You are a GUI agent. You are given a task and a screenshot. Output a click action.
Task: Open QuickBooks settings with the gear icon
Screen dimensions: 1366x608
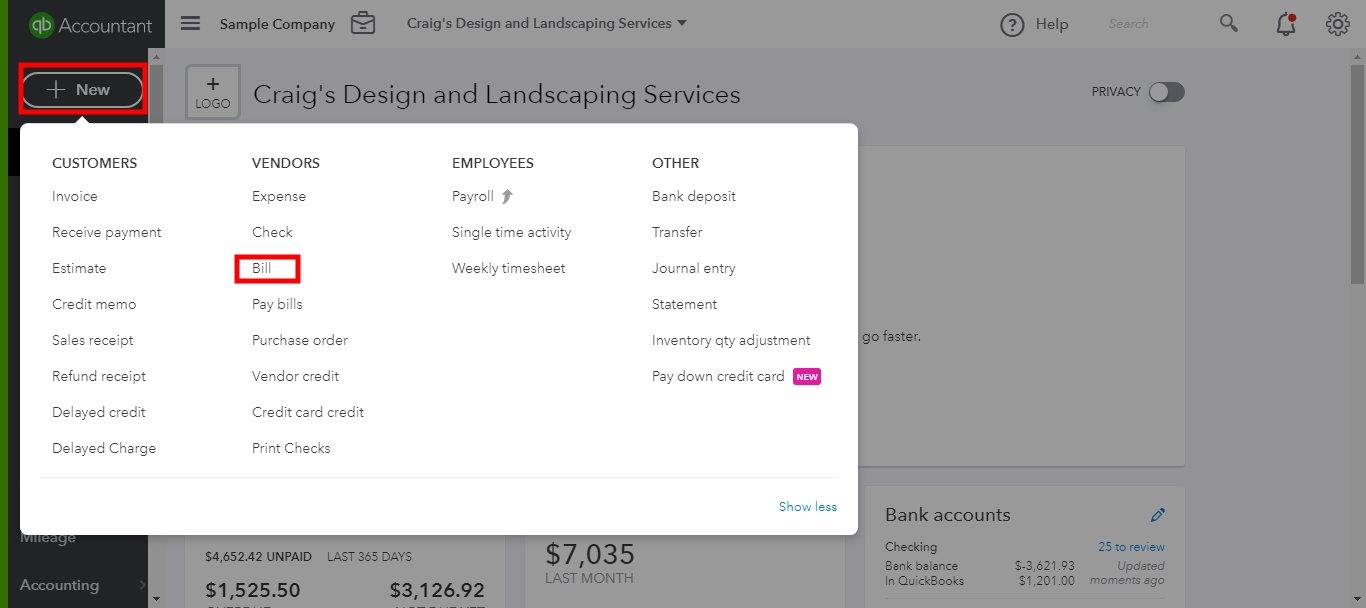(x=1337, y=24)
